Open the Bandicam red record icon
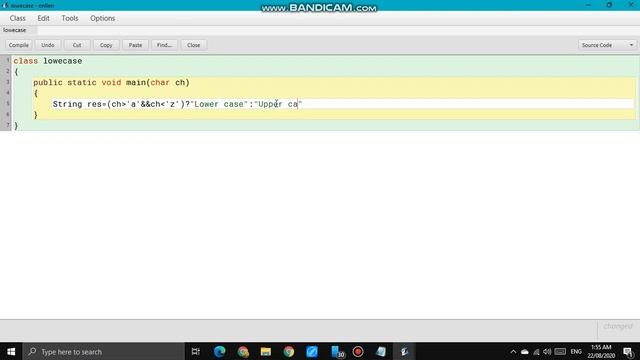 [x=358, y=351]
